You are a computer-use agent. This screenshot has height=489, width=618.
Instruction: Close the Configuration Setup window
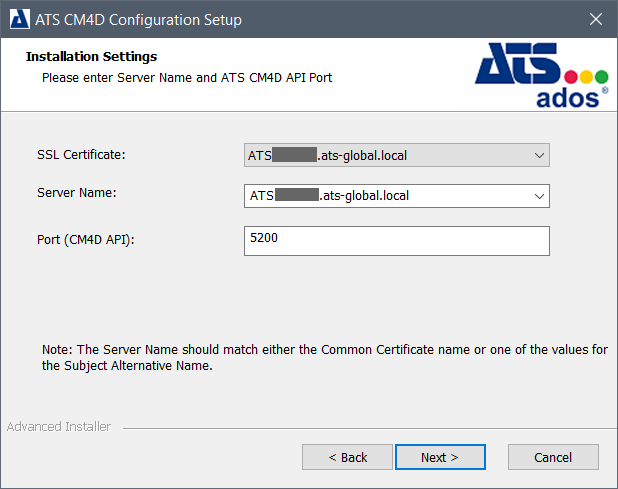[595, 19]
